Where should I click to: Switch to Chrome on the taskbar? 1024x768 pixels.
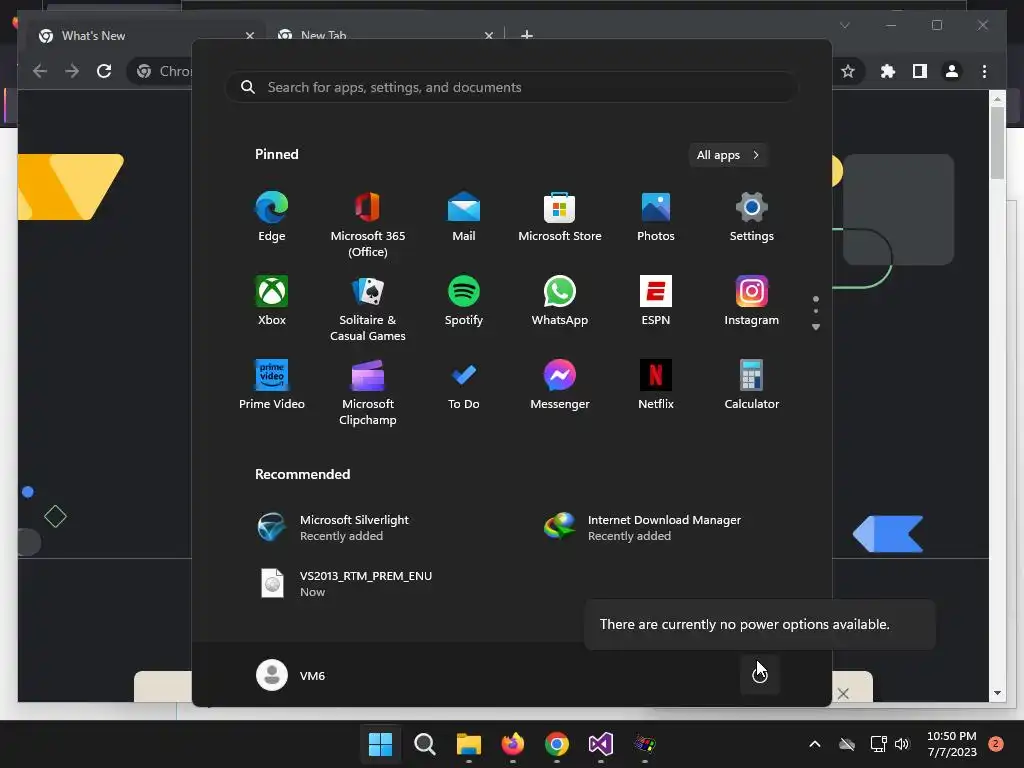(556, 744)
